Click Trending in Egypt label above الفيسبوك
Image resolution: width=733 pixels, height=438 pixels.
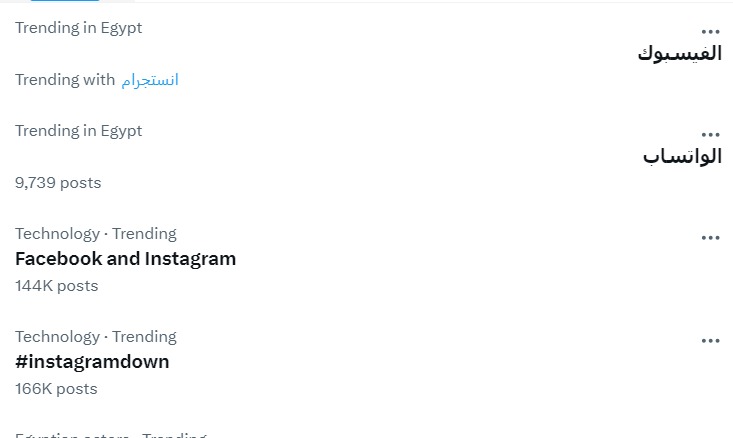pyautogui.click(x=78, y=28)
